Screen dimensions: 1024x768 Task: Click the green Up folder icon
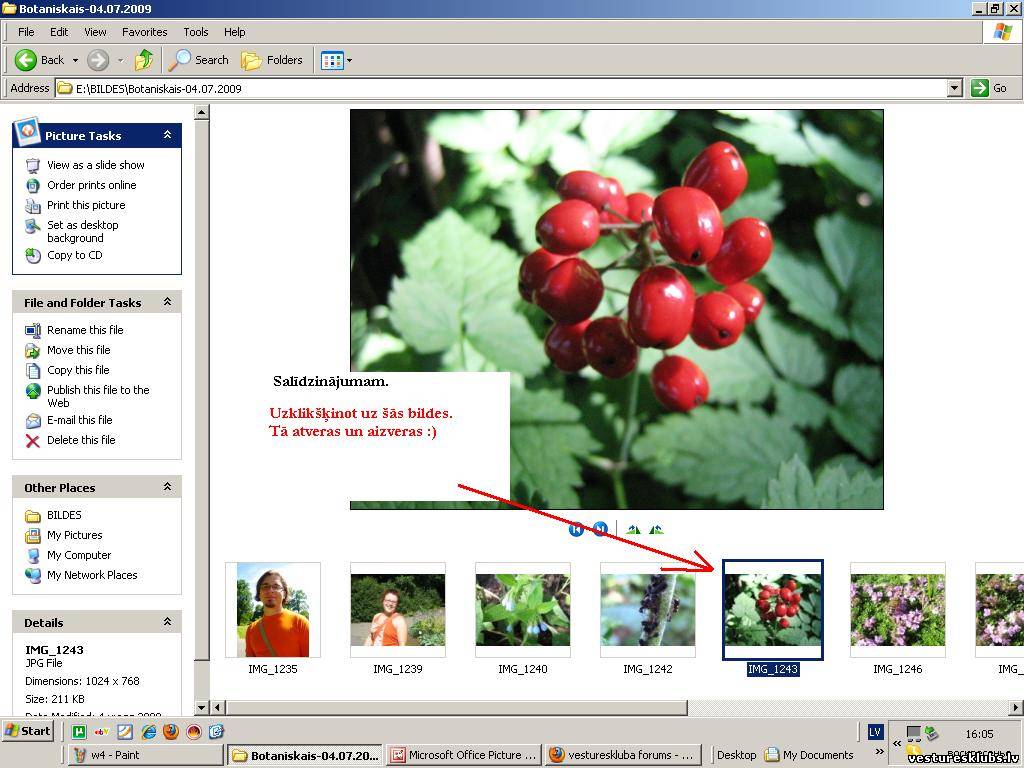coord(144,60)
